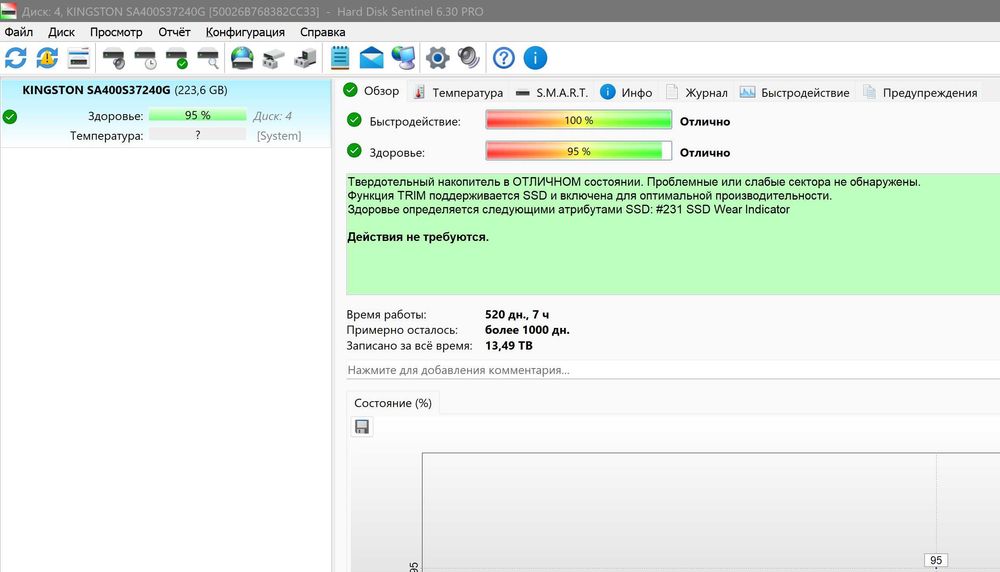Image resolution: width=1000 pixels, height=572 pixels.
Task: Click the Действия не требуются. text
Action: [x=418, y=237]
